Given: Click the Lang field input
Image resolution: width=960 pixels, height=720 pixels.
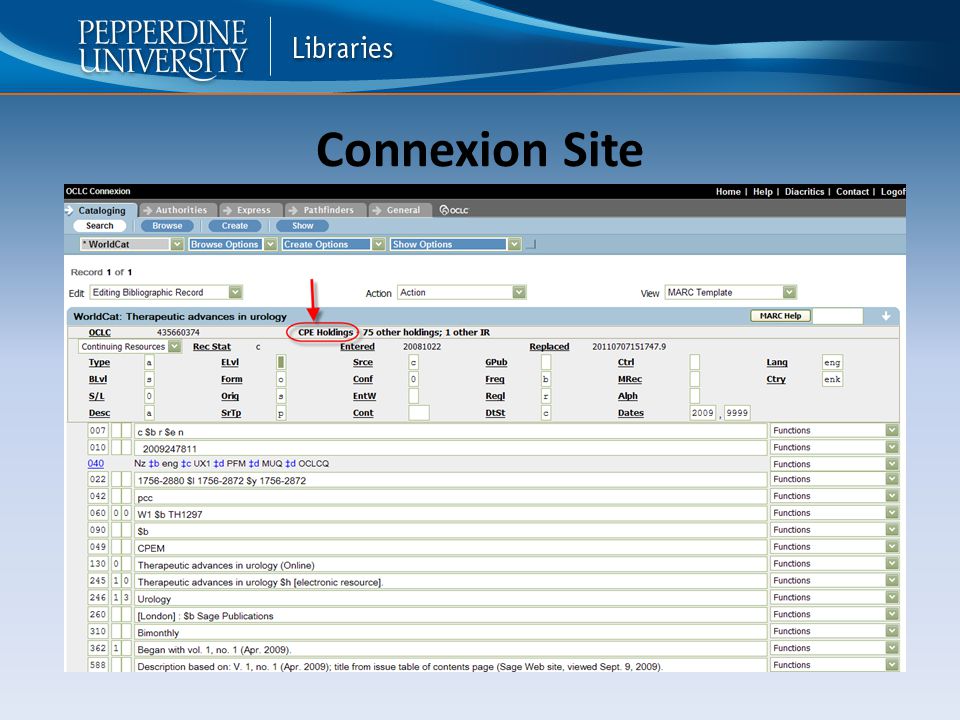Looking at the screenshot, I should (x=832, y=362).
